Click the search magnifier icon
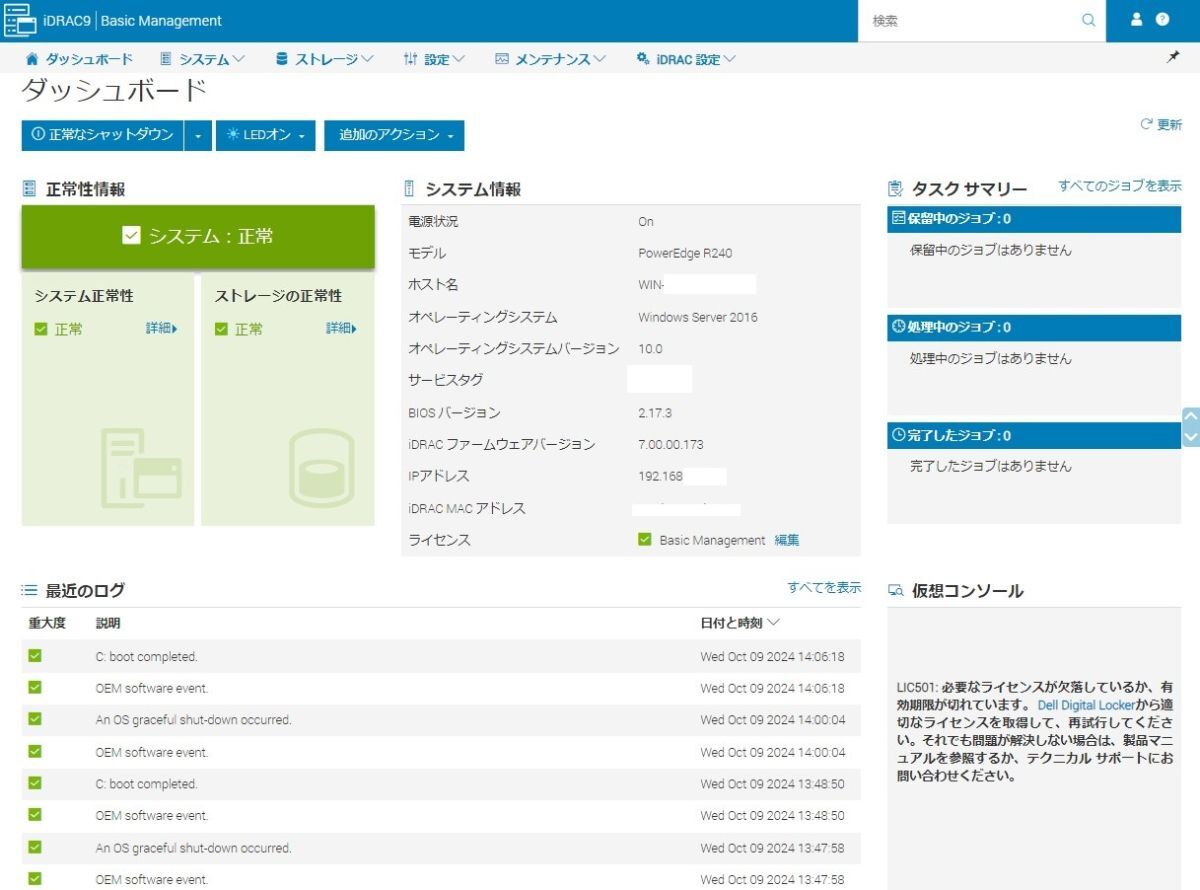1200x890 pixels. (x=1088, y=20)
